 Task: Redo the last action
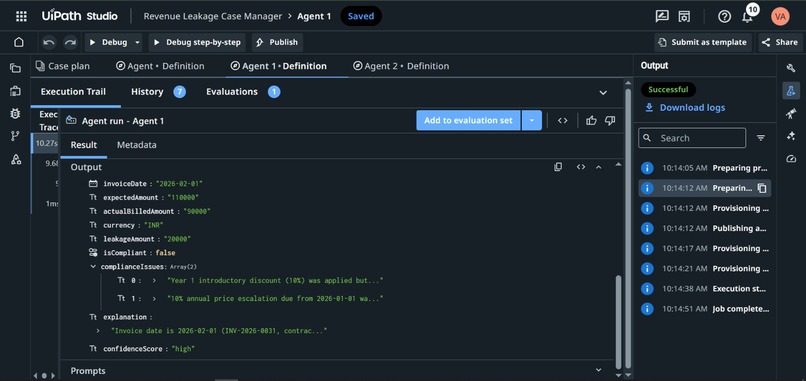tap(70, 42)
